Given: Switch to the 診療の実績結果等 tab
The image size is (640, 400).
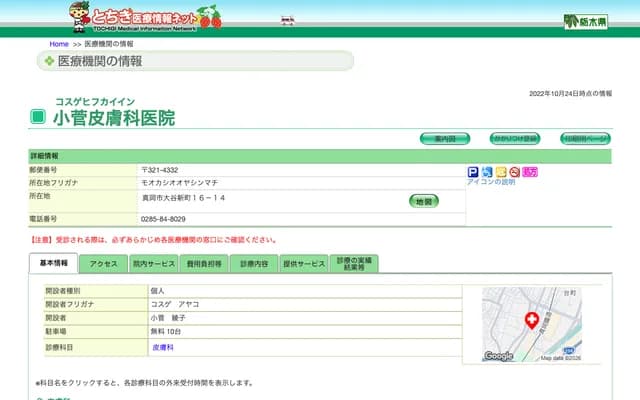Looking at the screenshot, I should (354, 264).
